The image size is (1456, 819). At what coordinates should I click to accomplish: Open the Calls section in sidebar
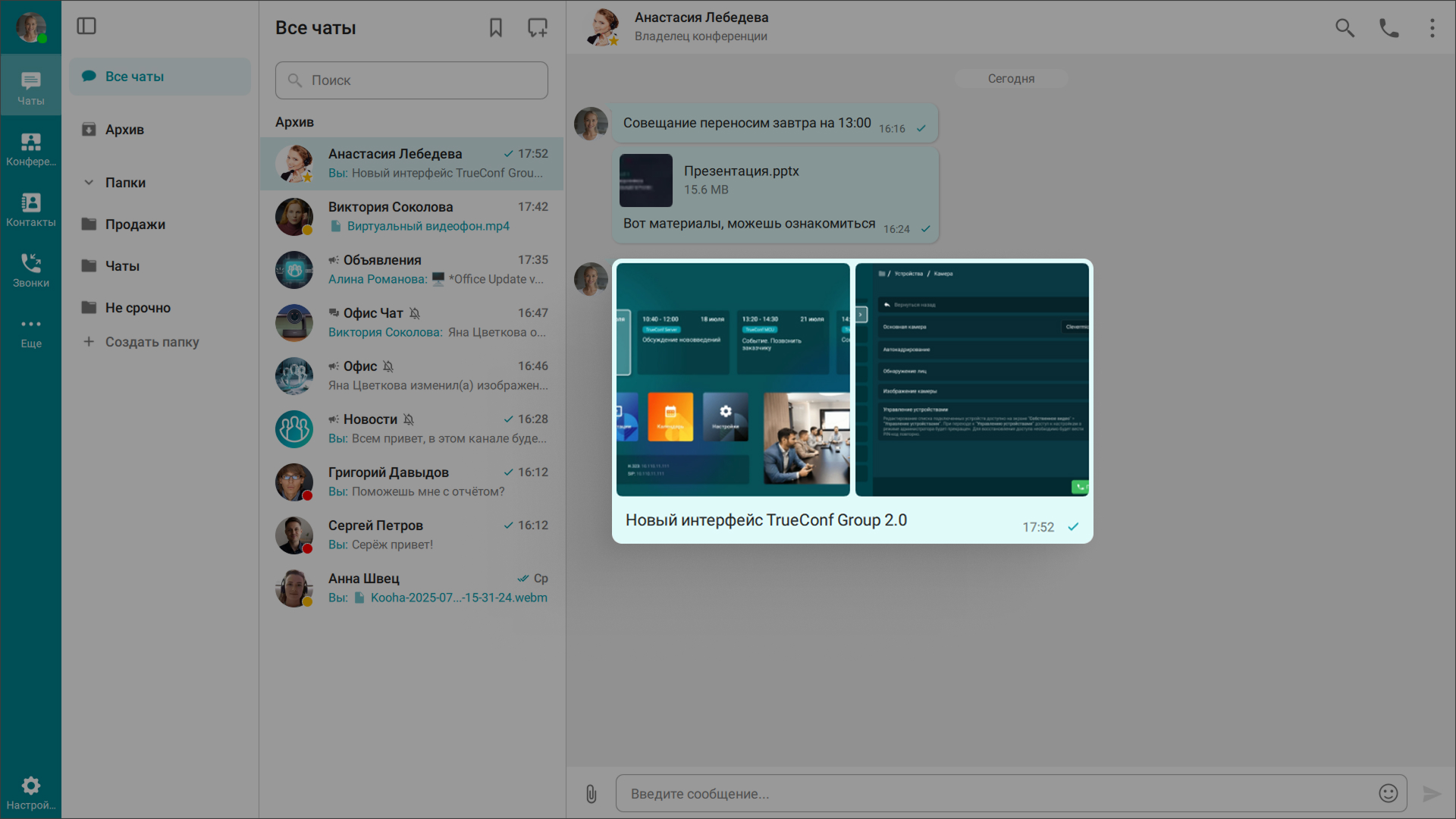point(30,270)
